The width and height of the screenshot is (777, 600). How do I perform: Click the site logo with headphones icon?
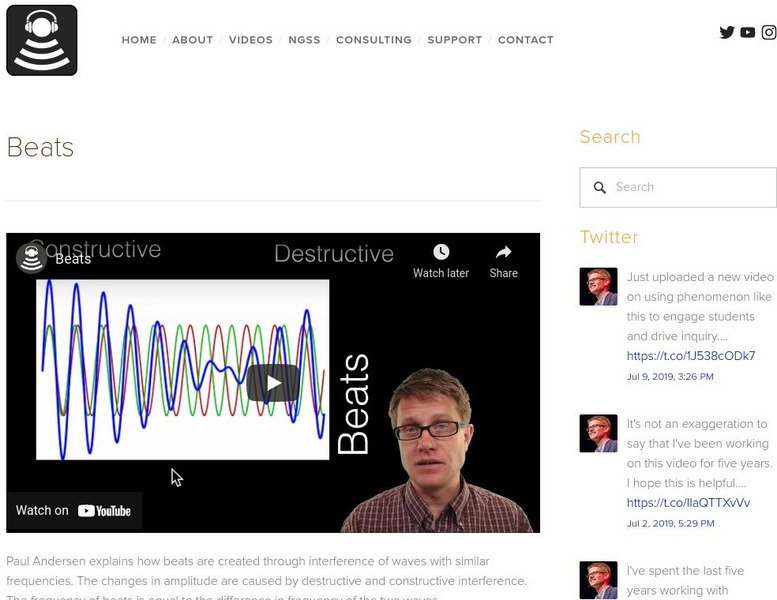pos(42,40)
